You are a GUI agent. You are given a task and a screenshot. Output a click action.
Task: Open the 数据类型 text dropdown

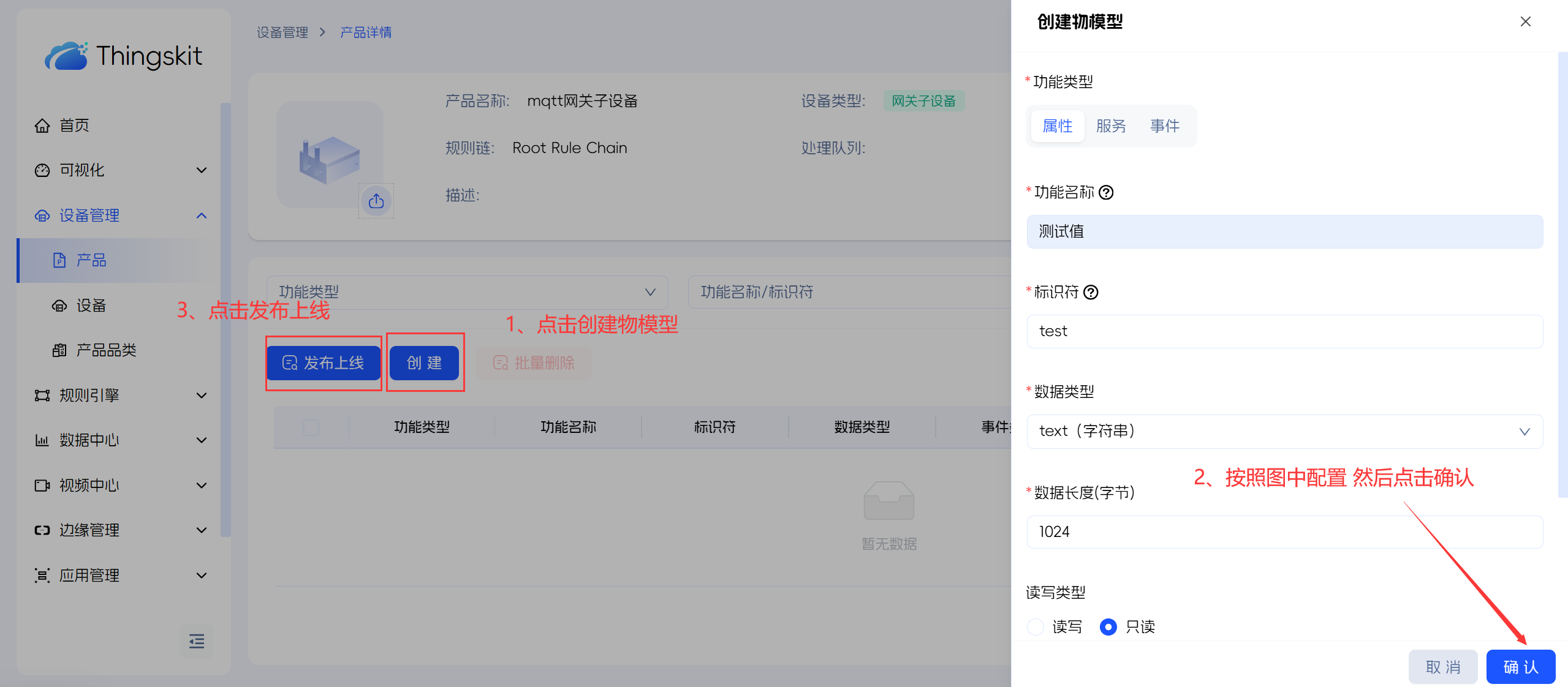click(1284, 432)
